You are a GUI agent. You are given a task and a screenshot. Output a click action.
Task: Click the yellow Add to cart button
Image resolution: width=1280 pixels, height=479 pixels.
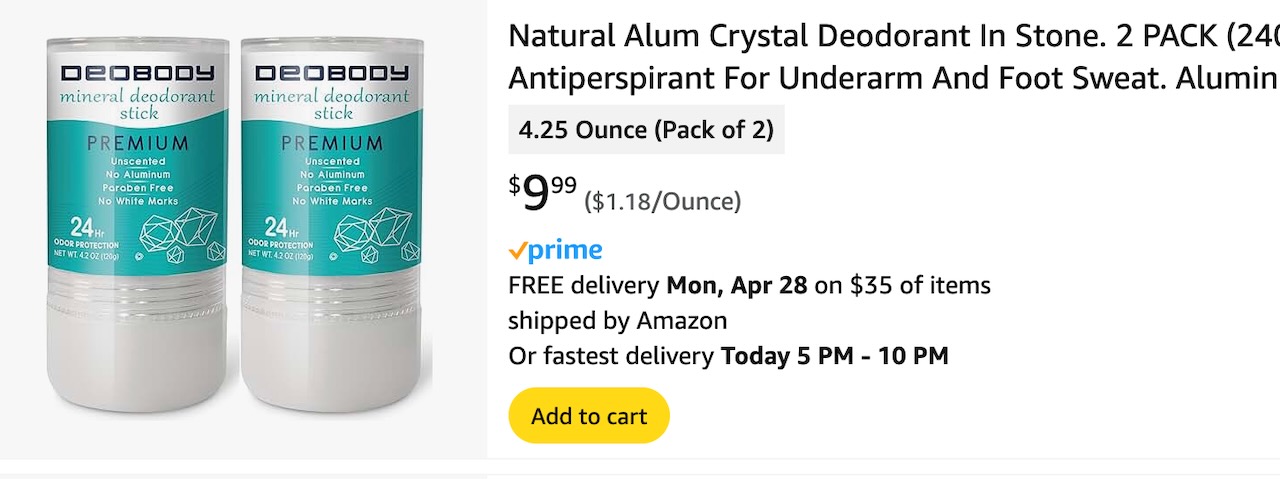[589, 416]
